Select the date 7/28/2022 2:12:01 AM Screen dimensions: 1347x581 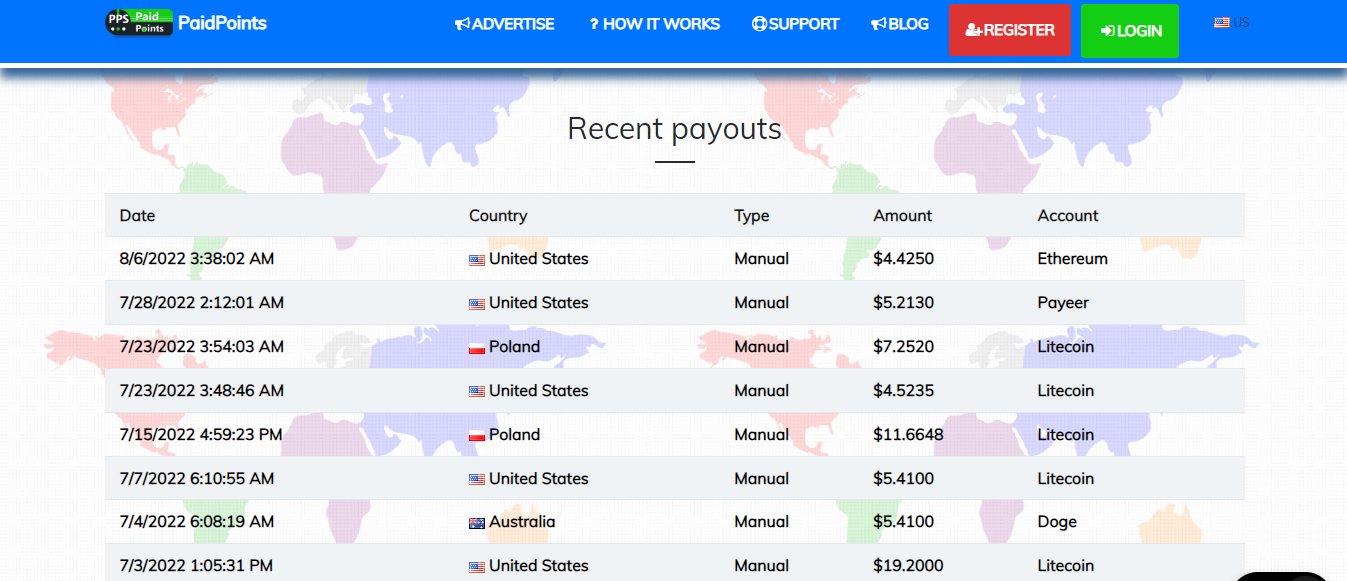coord(202,303)
